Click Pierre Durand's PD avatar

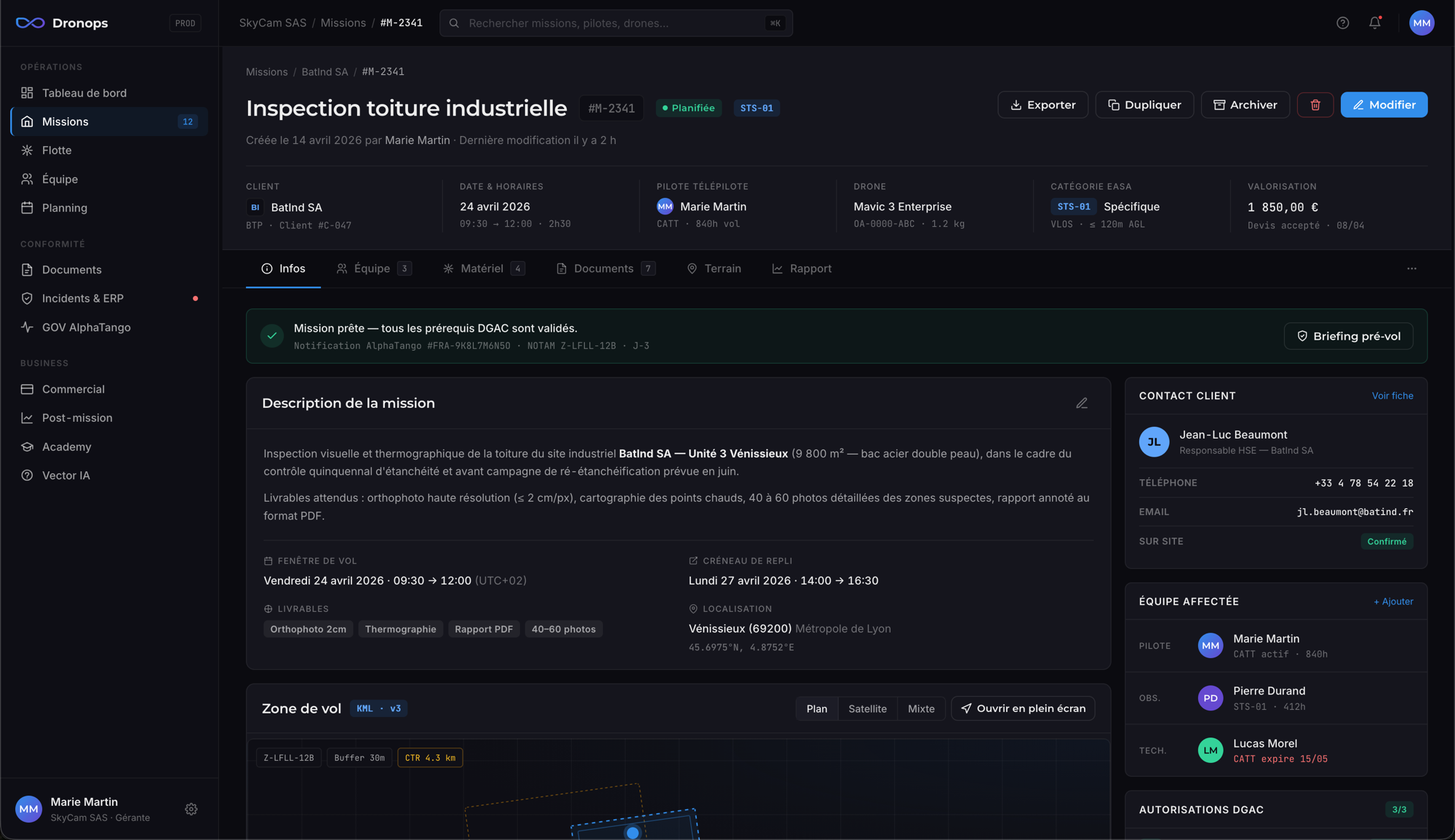click(x=1211, y=698)
